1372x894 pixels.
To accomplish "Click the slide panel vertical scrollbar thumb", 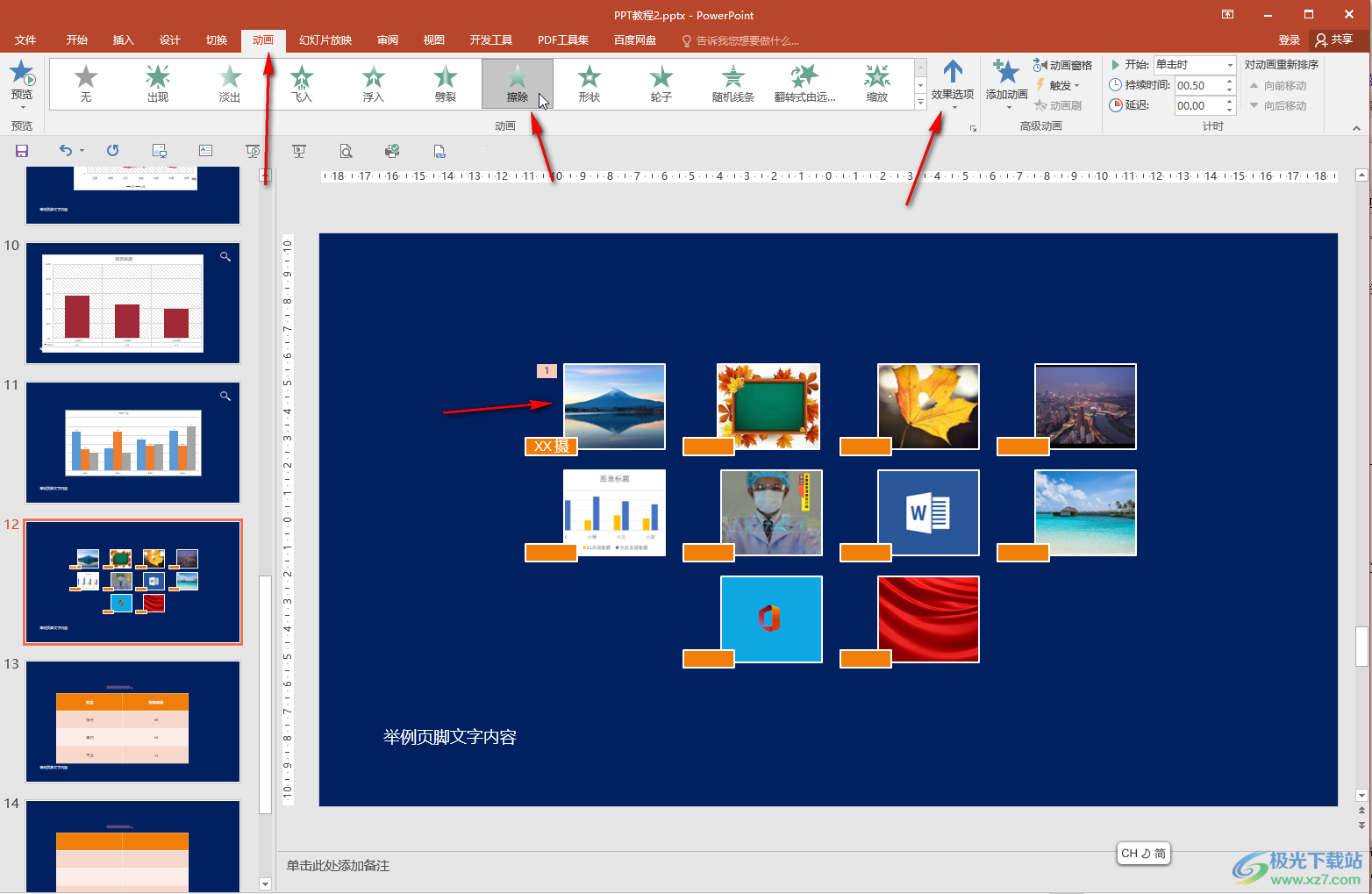I will [x=265, y=693].
